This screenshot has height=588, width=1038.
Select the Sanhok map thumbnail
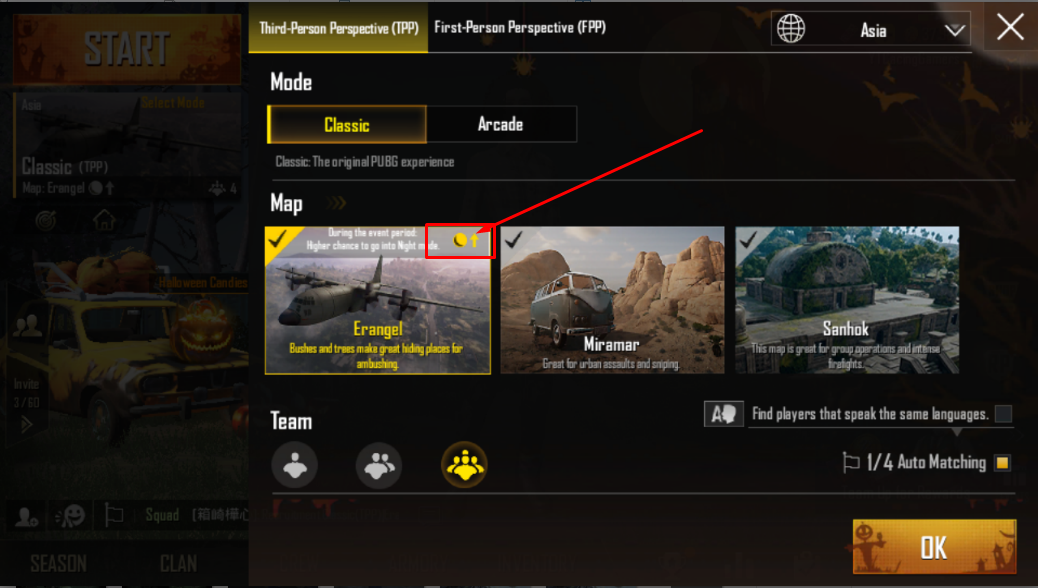(x=847, y=300)
